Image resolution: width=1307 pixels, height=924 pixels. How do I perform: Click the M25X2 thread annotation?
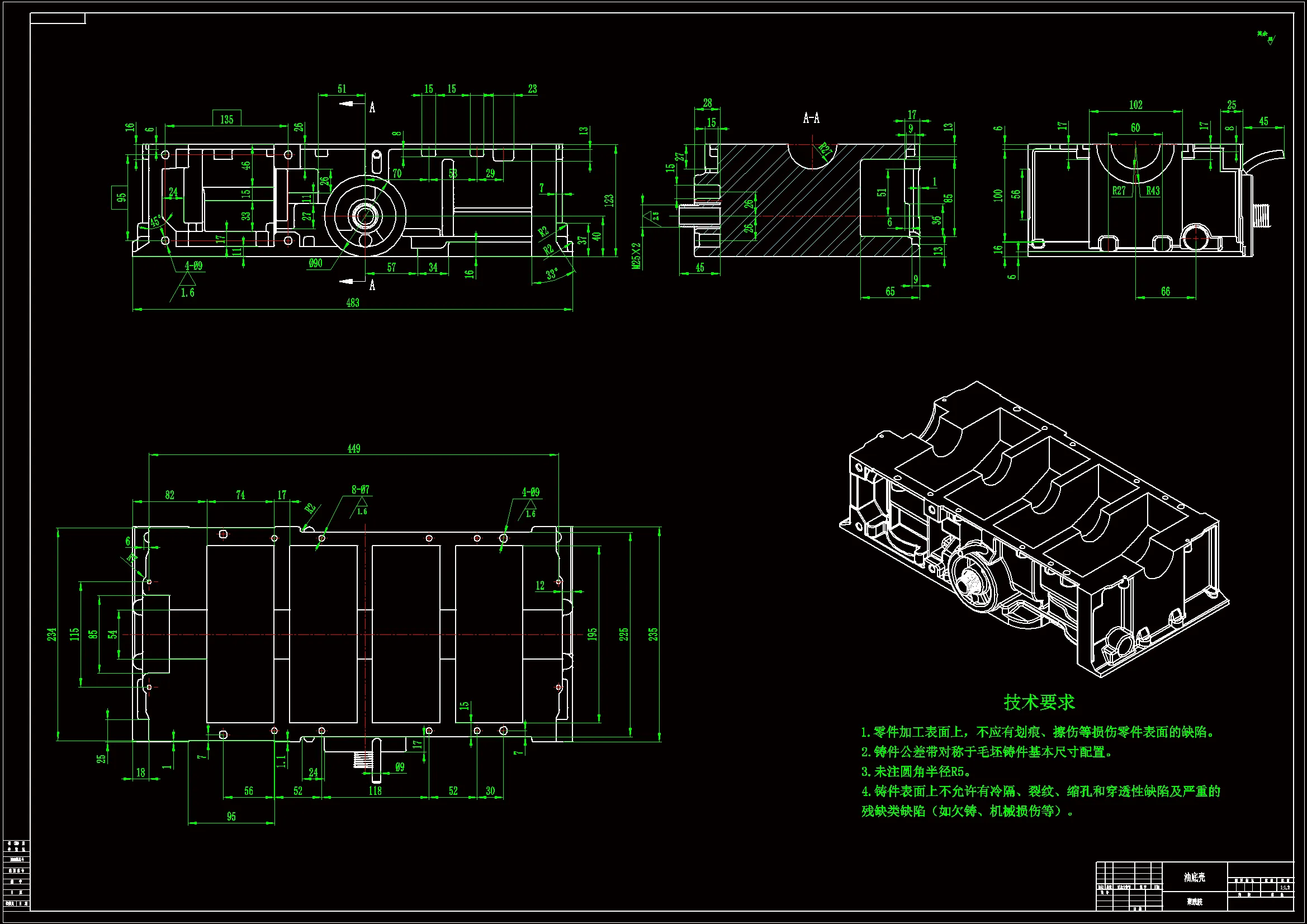coord(636,255)
